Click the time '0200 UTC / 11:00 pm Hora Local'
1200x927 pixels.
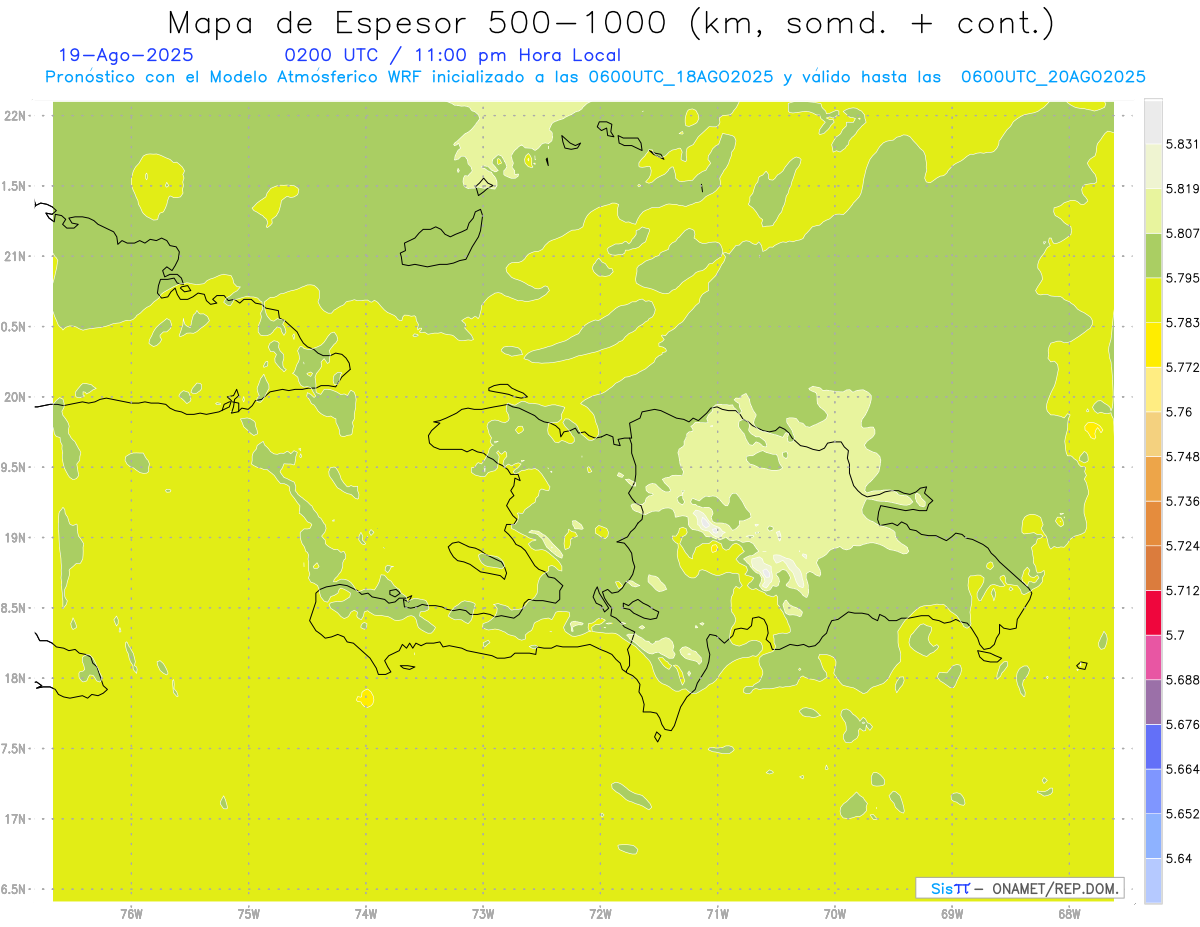pyautogui.click(x=452, y=55)
